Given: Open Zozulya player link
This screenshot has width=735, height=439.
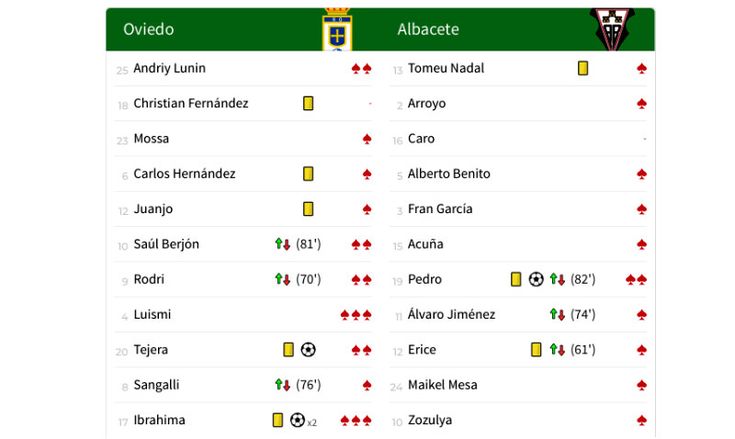Looking at the screenshot, I should 429,420.
